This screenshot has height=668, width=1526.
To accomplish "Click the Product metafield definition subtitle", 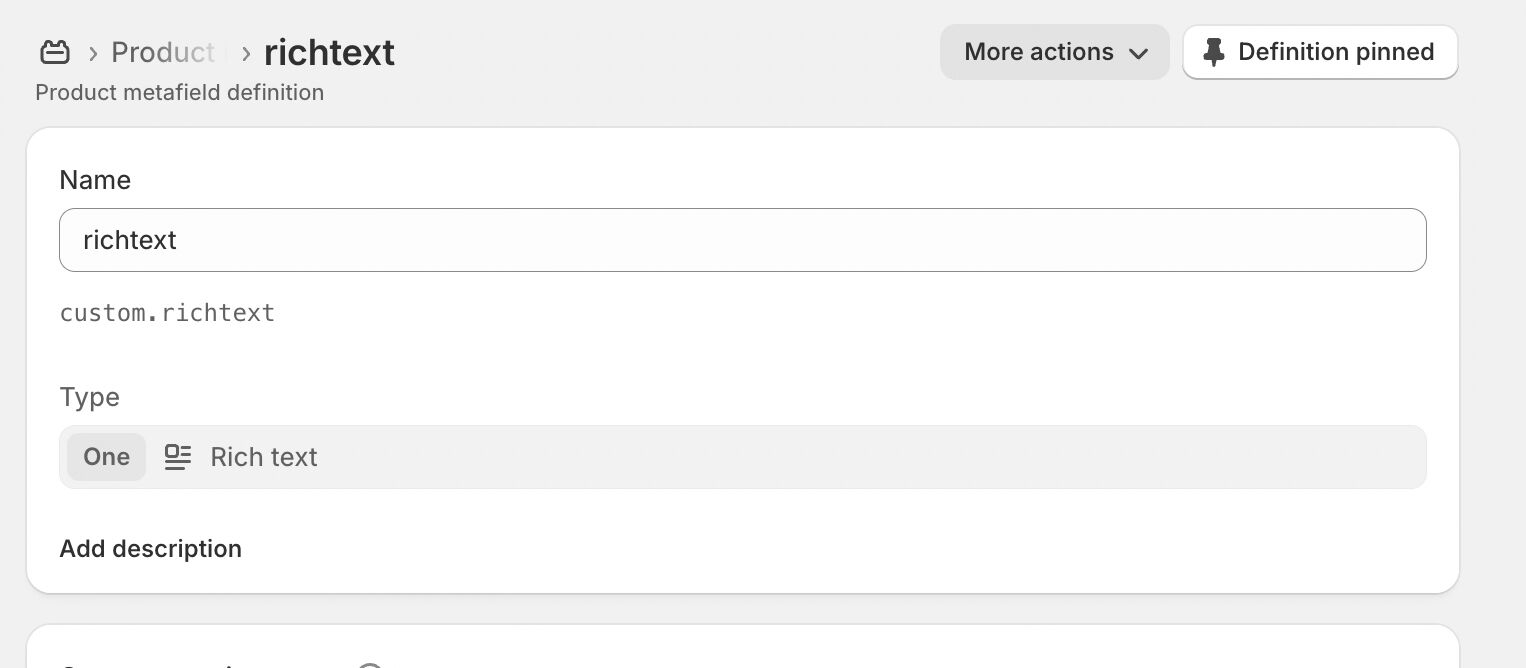I will point(180,93).
